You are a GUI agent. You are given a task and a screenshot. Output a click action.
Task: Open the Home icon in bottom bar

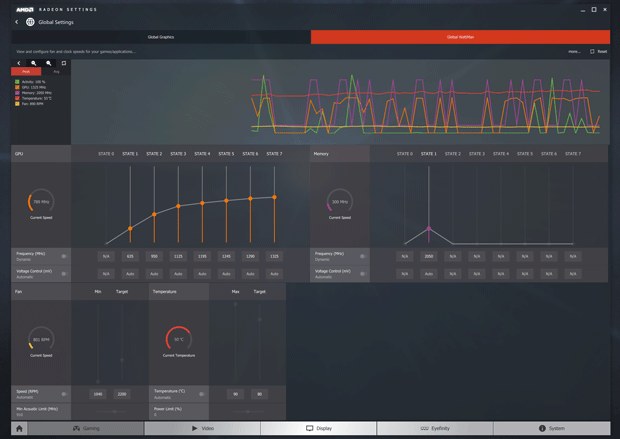19,428
